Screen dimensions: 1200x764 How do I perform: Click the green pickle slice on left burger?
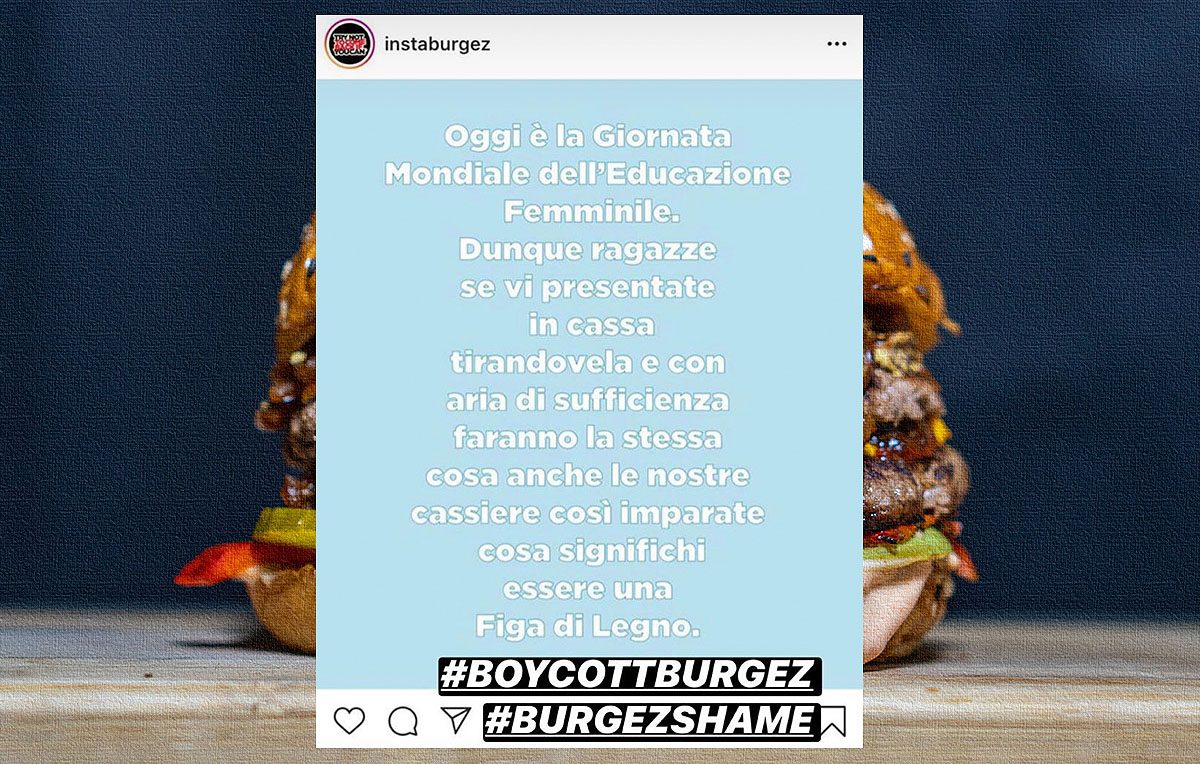tap(283, 527)
